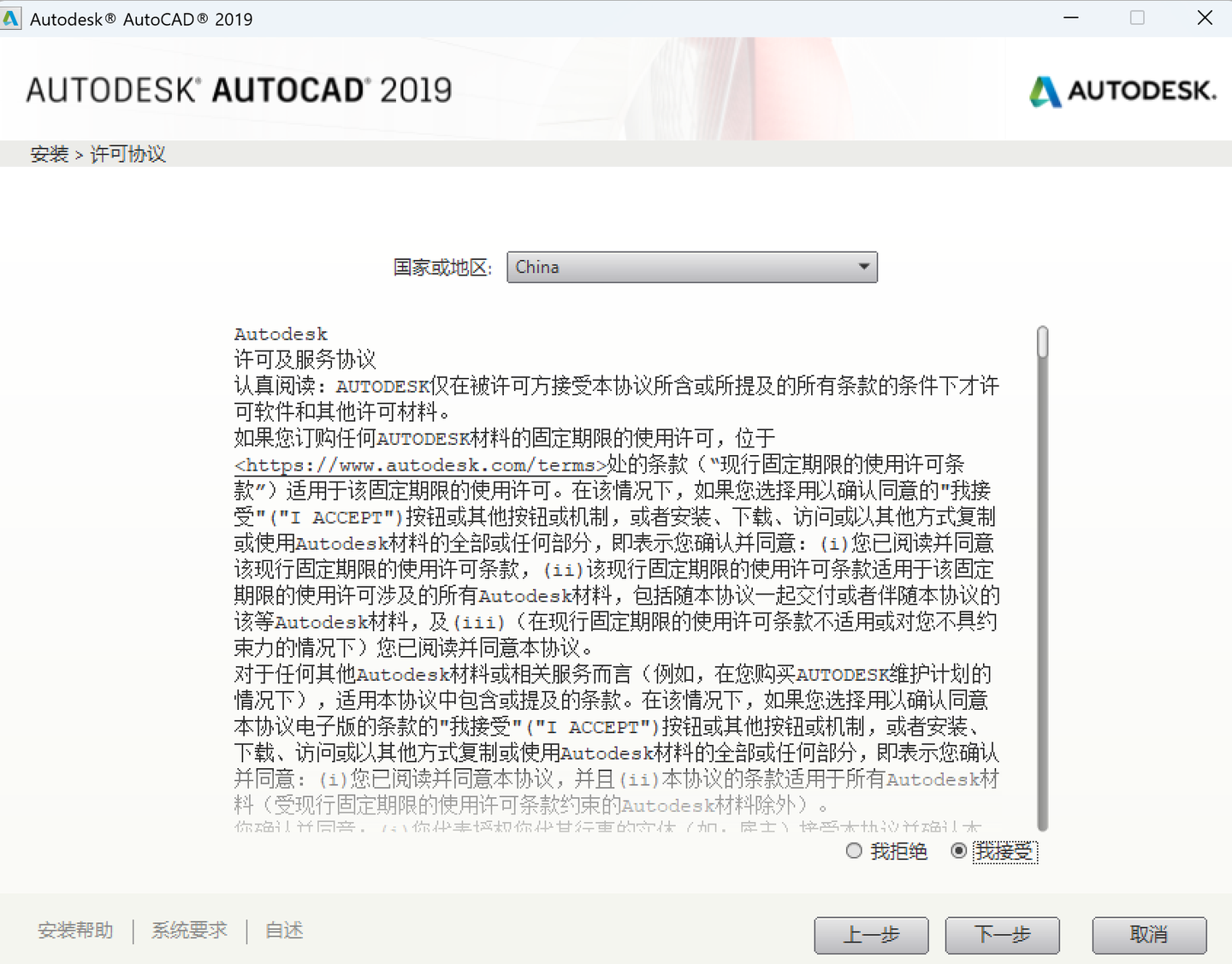Screen dimensions: 1232x964
Task: Click 安装 in the breadcrumb navigation
Action: pyautogui.click(x=48, y=154)
